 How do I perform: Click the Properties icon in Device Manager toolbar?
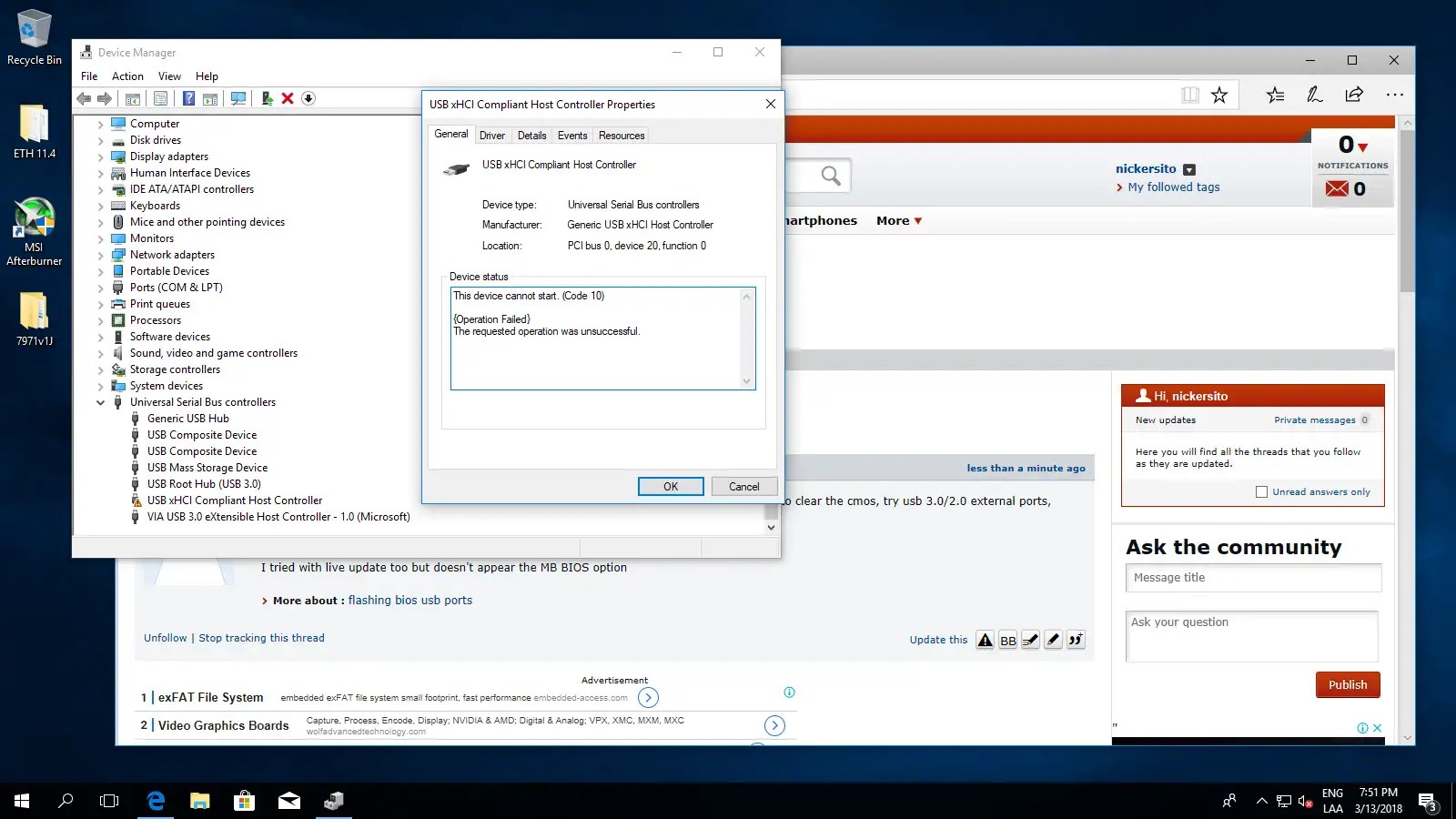point(160,98)
